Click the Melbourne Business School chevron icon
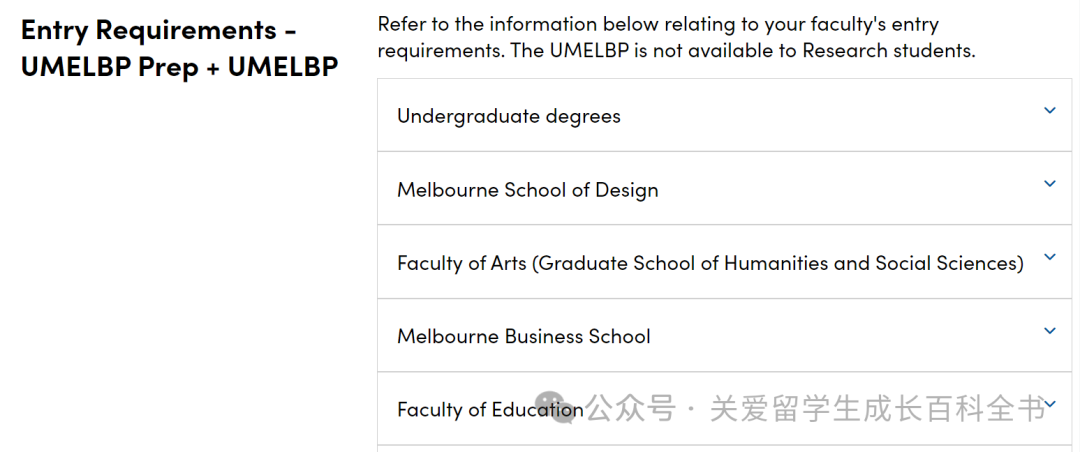 tap(1050, 331)
